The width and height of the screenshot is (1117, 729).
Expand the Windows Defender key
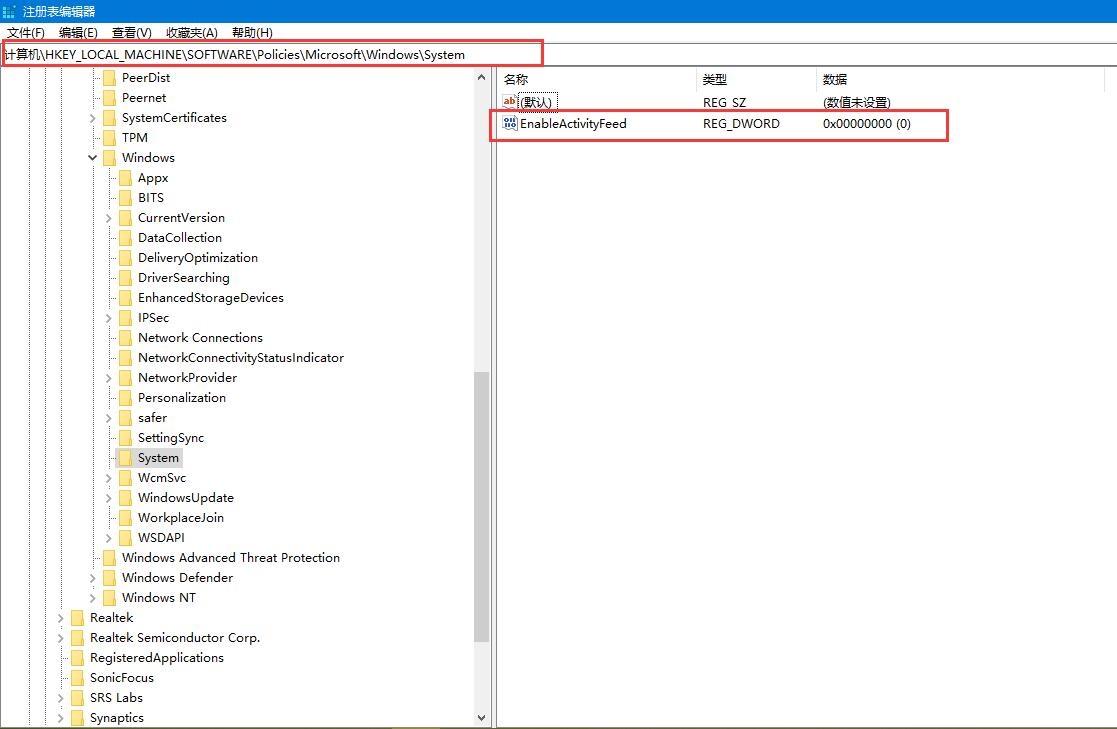[x=93, y=578]
